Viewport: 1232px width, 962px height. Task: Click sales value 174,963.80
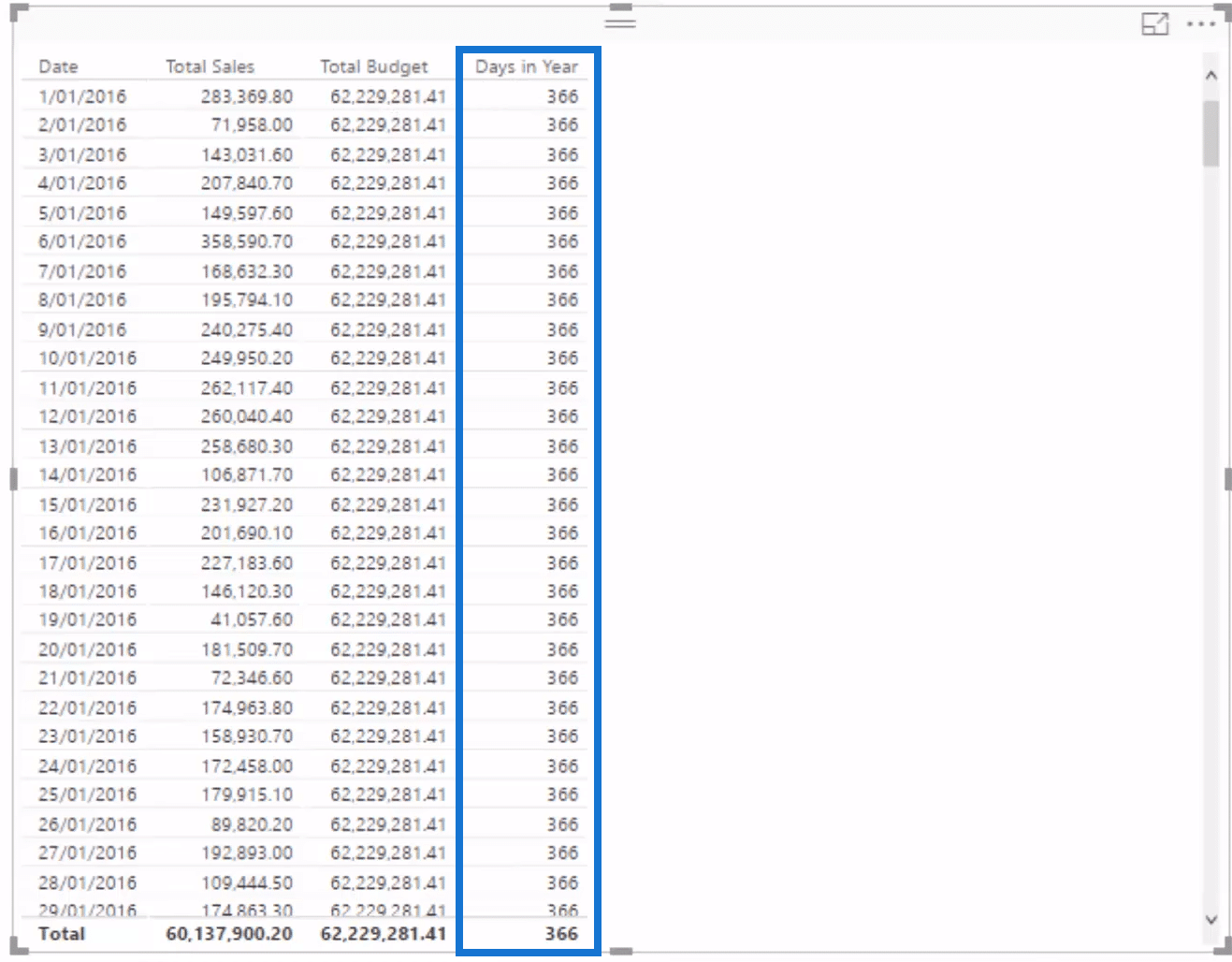(x=246, y=707)
